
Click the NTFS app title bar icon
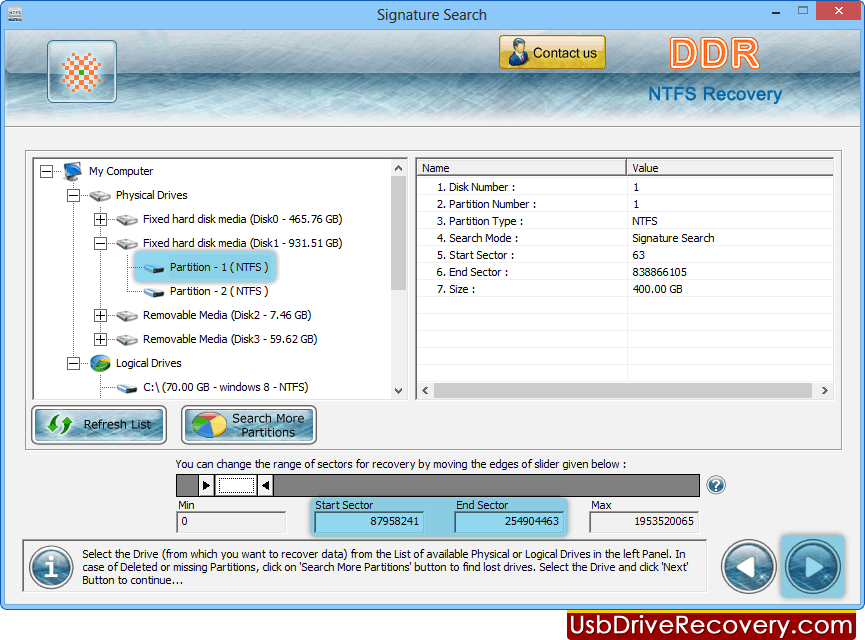click(x=15, y=14)
